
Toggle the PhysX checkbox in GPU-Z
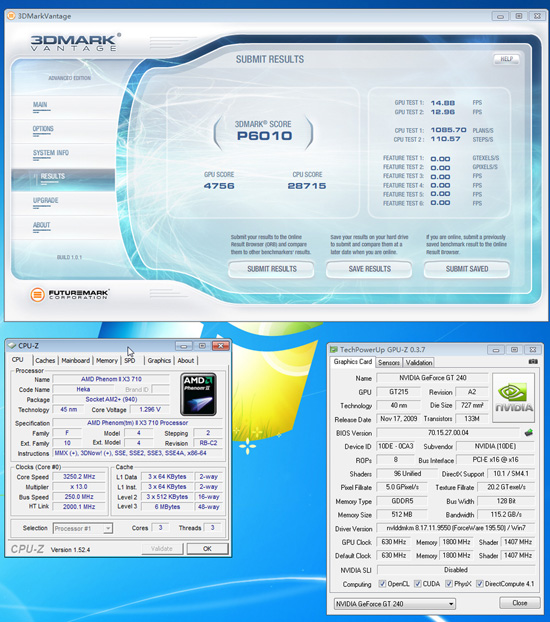[x=449, y=584]
